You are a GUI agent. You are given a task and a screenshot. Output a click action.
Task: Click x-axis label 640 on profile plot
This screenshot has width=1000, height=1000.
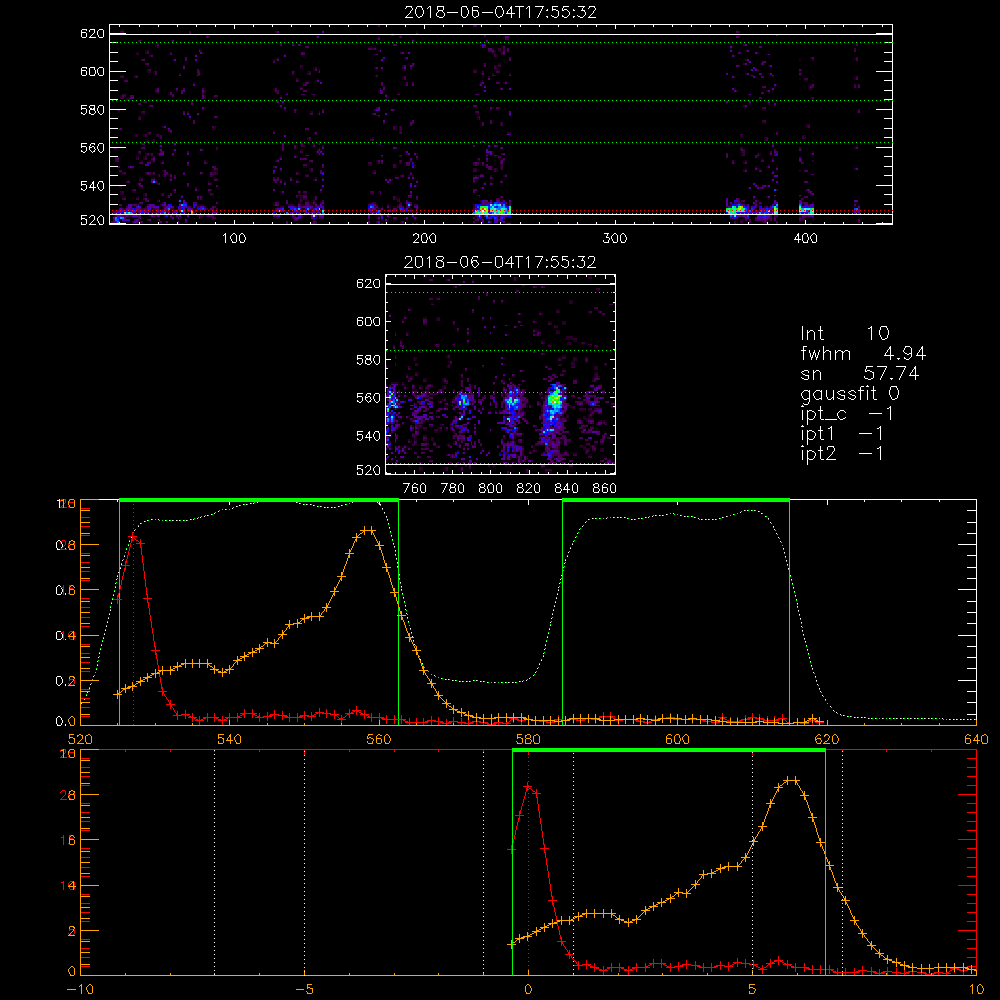(x=976, y=739)
